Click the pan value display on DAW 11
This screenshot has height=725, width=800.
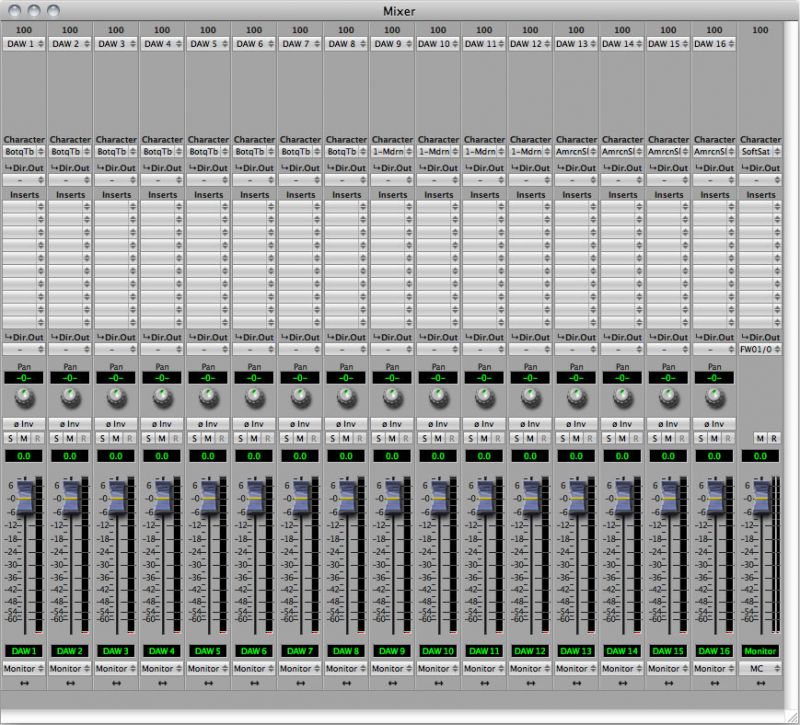point(484,378)
